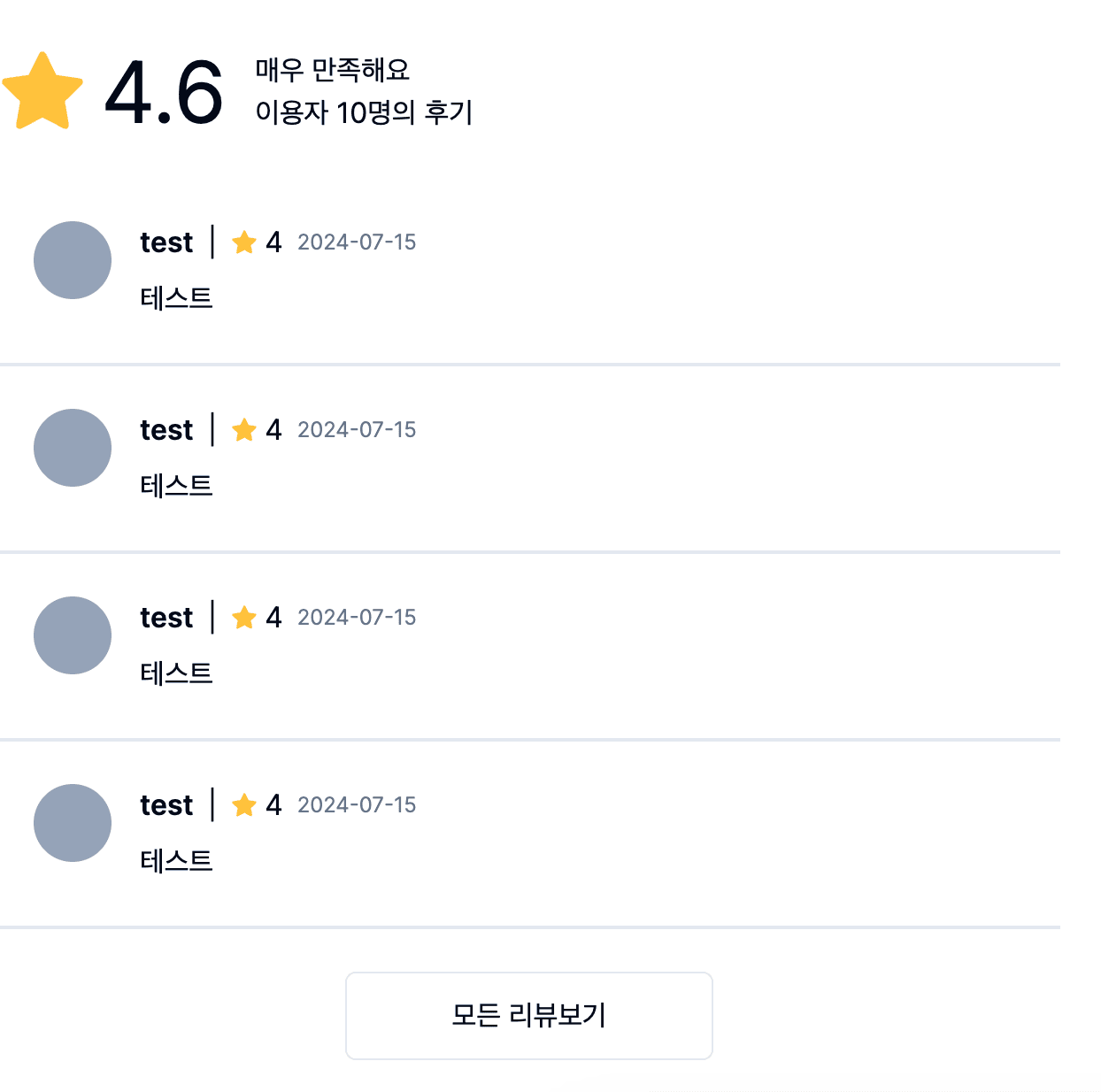Open the third reviewer's profile avatar

point(73,635)
